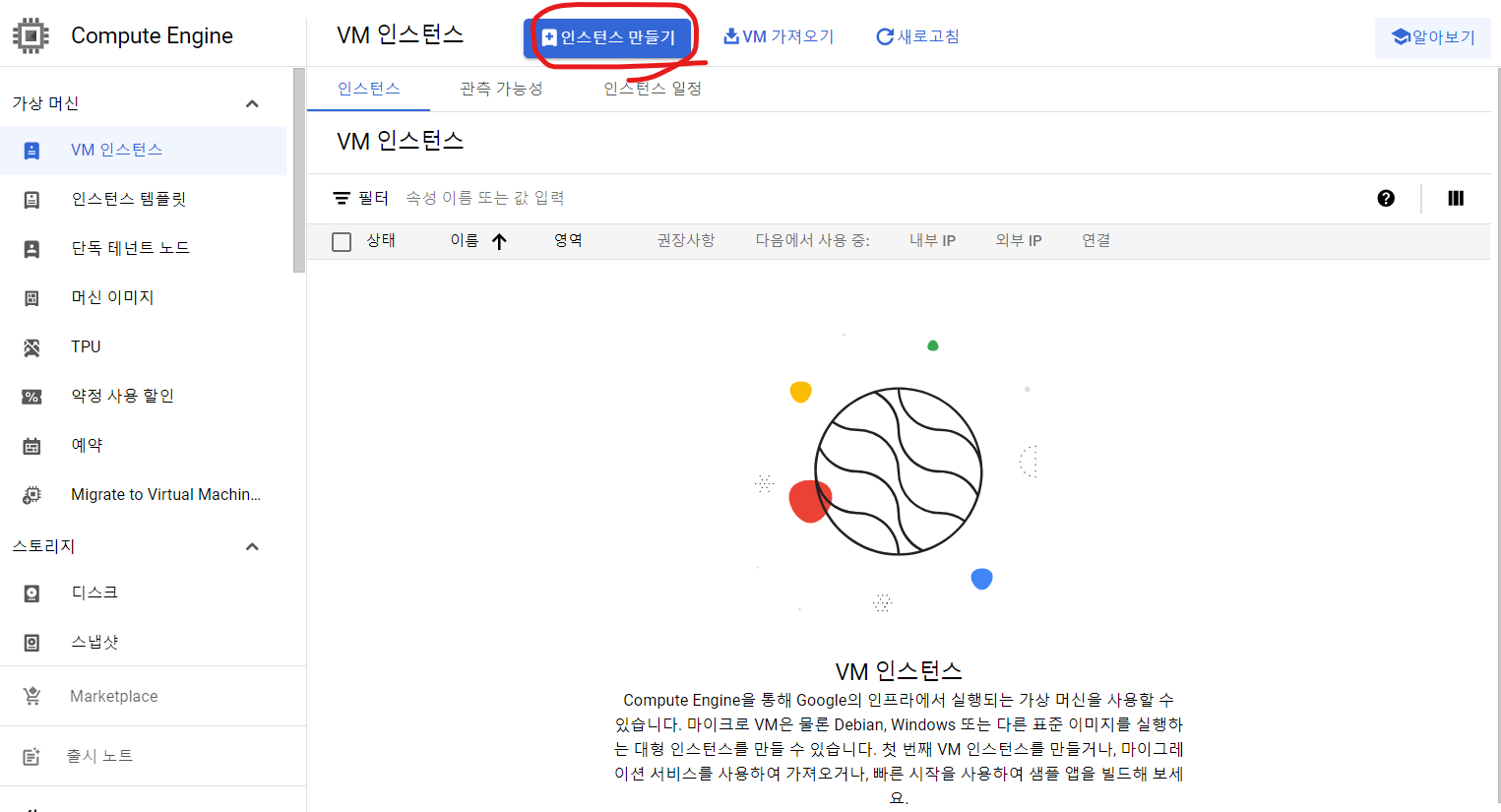Click the 인스턴스 템플릿 sidebar icon
This screenshot has width=1501, height=812.
tap(31, 200)
